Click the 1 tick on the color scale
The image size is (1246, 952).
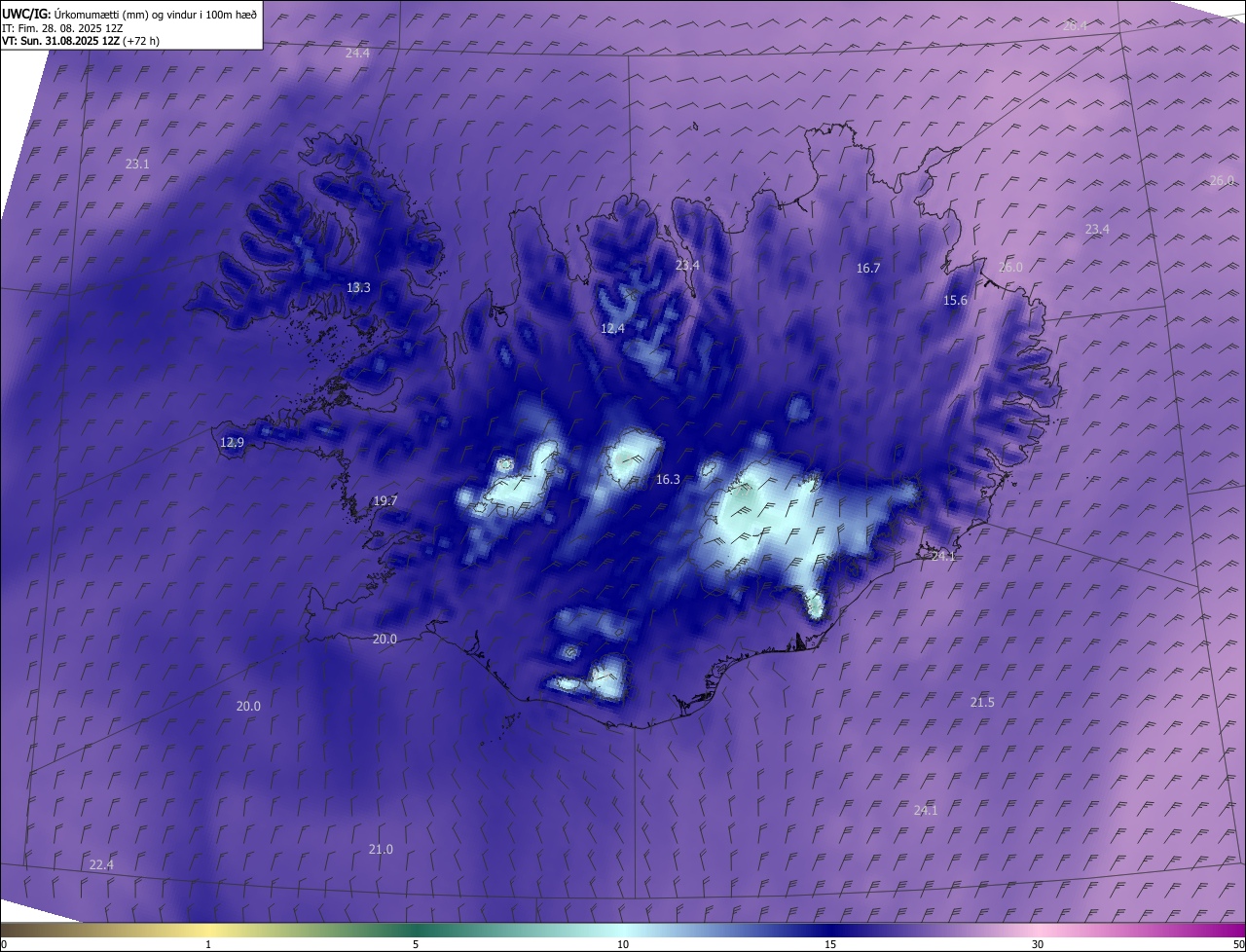pos(208,944)
